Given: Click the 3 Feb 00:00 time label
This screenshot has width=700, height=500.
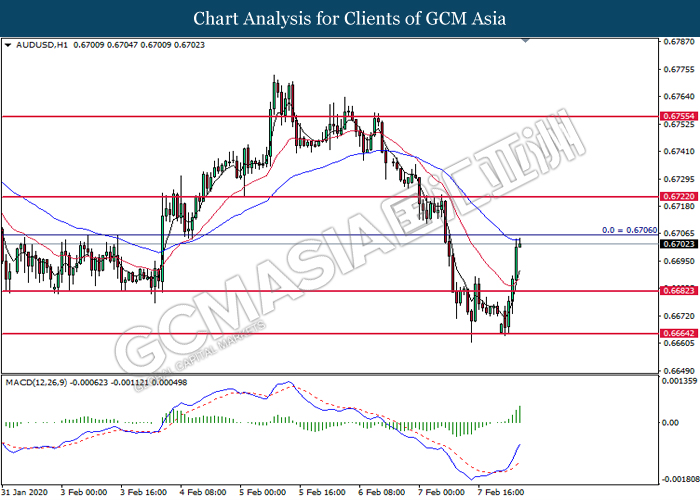Looking at the screenshot, I should pos(84,492).
